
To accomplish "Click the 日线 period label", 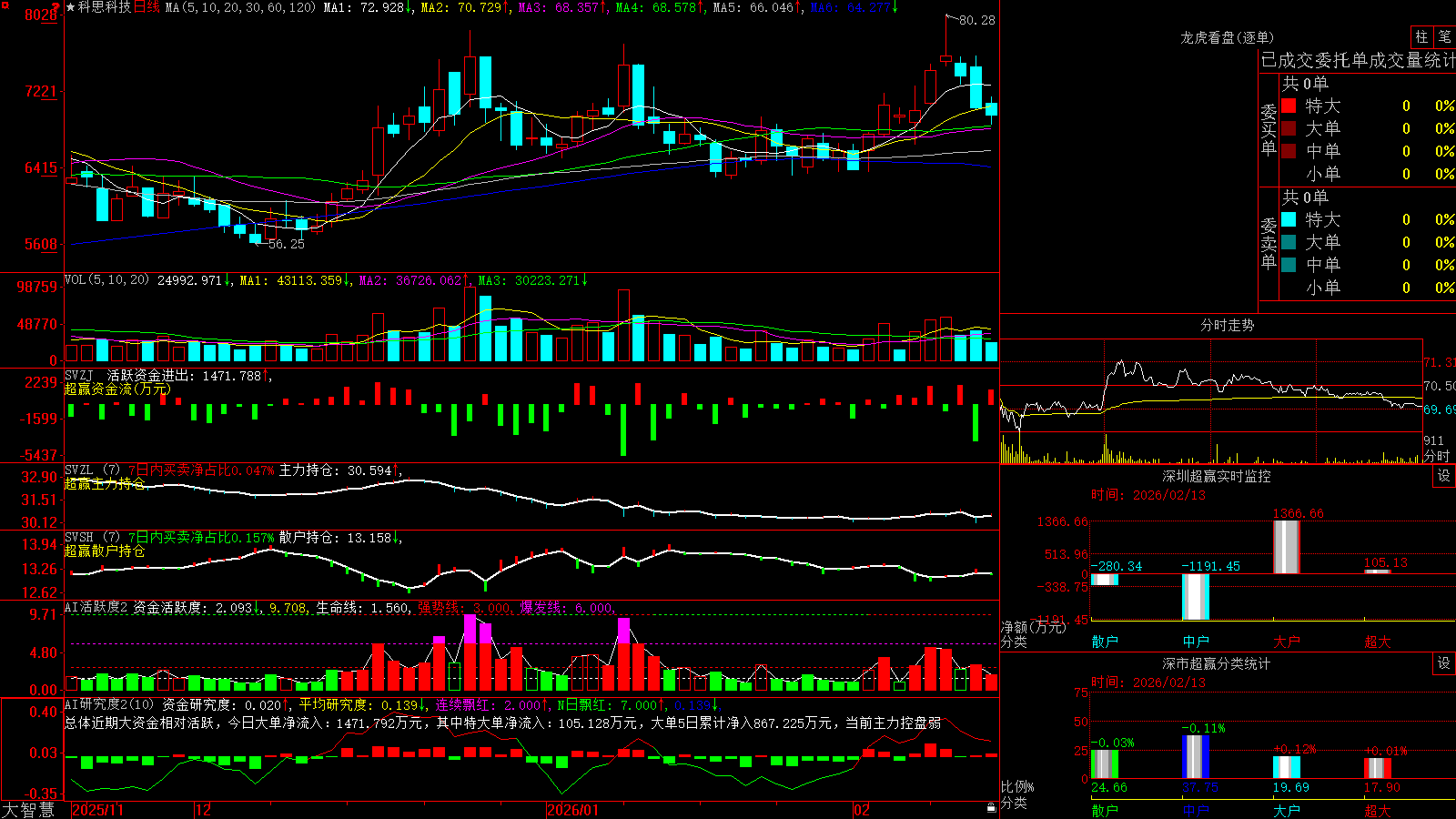I will (x=147, y=7).
